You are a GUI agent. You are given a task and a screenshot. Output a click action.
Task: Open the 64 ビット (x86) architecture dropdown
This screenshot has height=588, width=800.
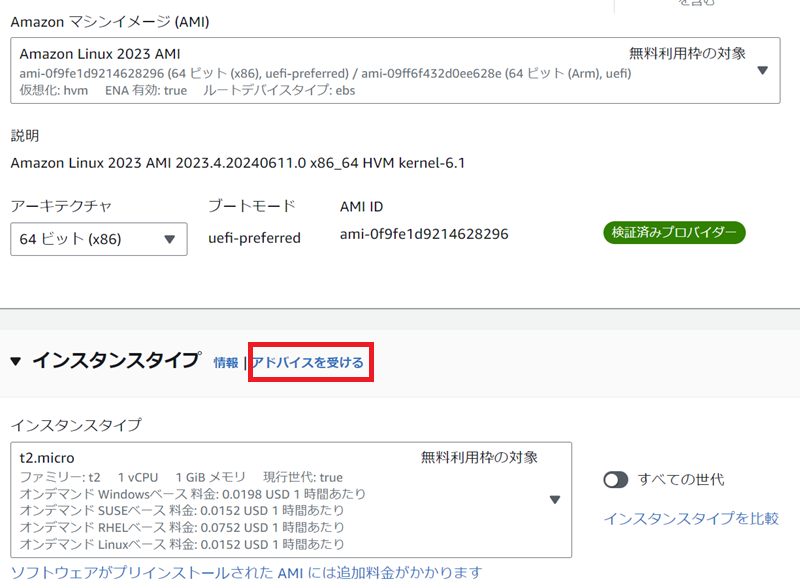coord(98,239)
